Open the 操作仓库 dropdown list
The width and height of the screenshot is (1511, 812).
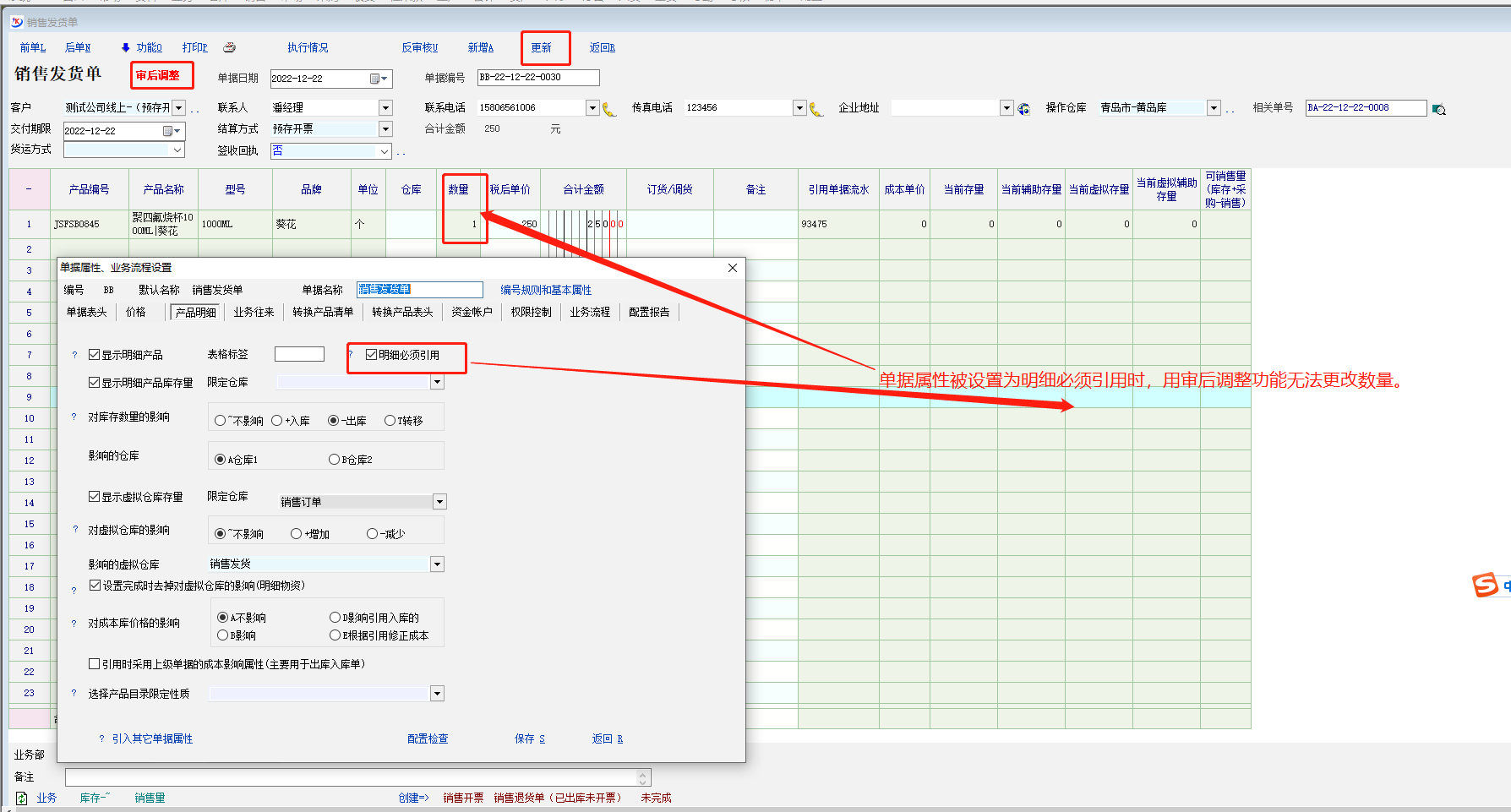click(x=1214, y=108)
